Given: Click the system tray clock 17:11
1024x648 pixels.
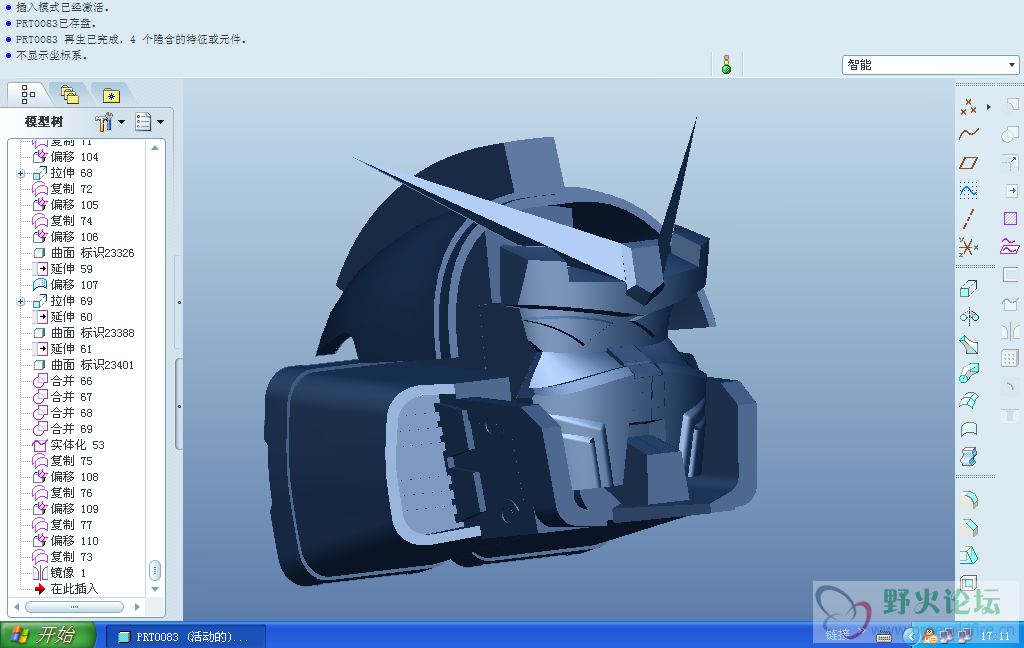Looking at the screenshot, I should coord(995,636).
